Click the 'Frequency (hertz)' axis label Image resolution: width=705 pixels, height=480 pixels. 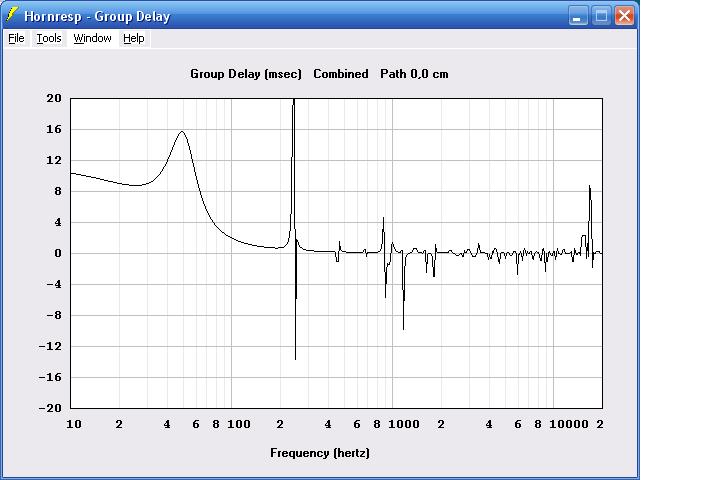320,453
